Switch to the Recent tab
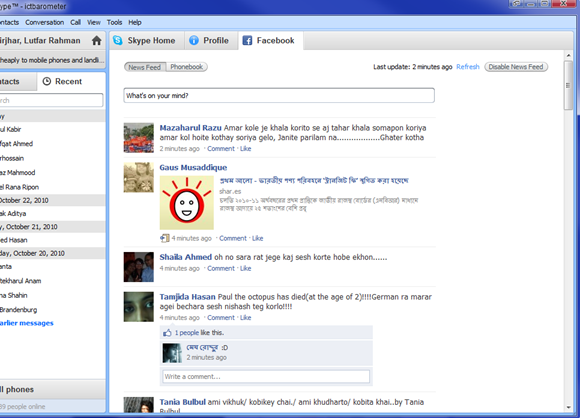This screenshot has height=418, width=580. [x=71, y=81]
